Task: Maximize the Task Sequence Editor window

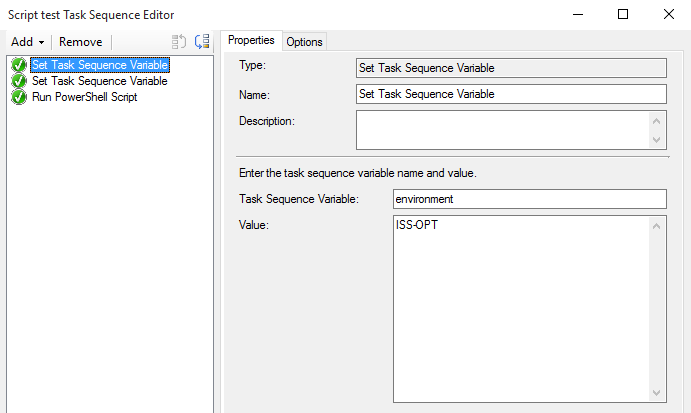Action: click(x=623, y=15)
